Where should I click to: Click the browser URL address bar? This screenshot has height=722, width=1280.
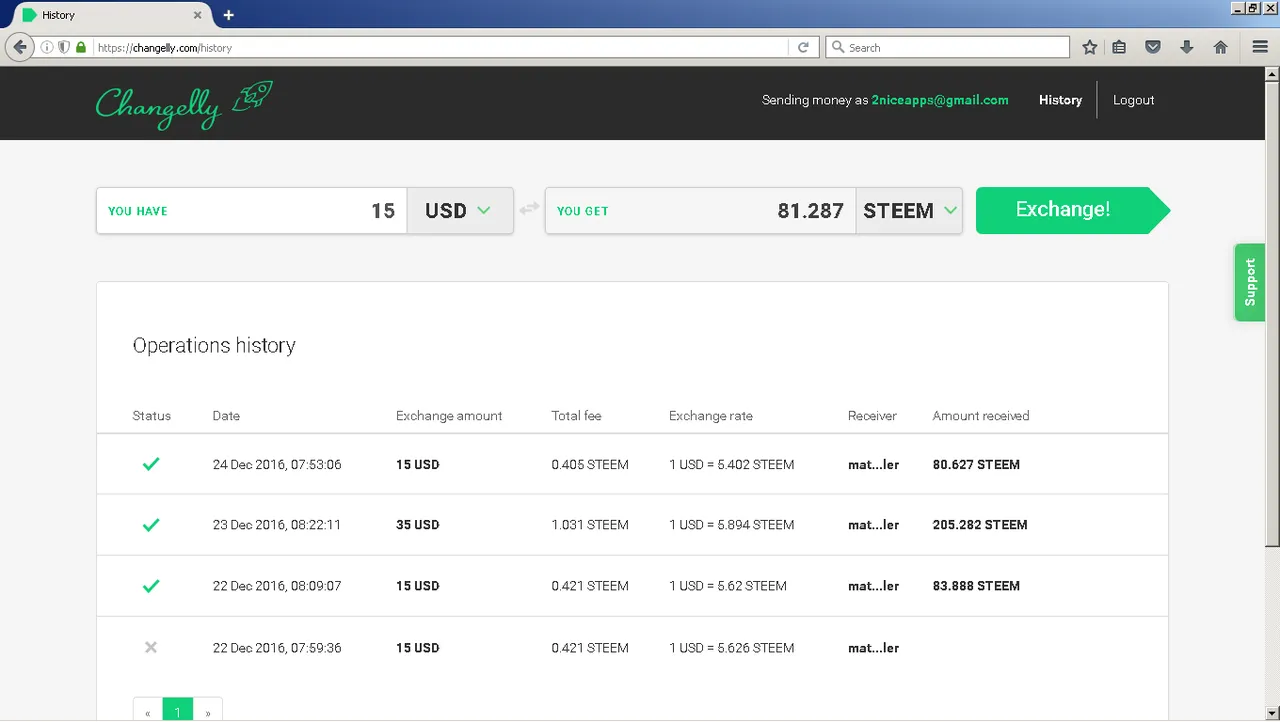[x=440, y=47]
